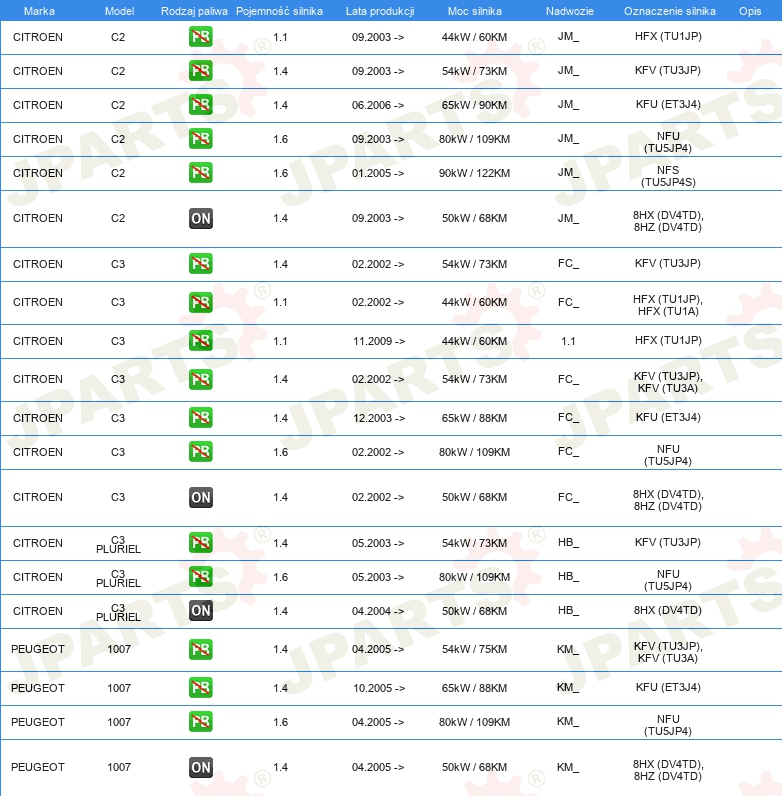Select body value 1.1 in C3 11.2009 row

[568, 341]
